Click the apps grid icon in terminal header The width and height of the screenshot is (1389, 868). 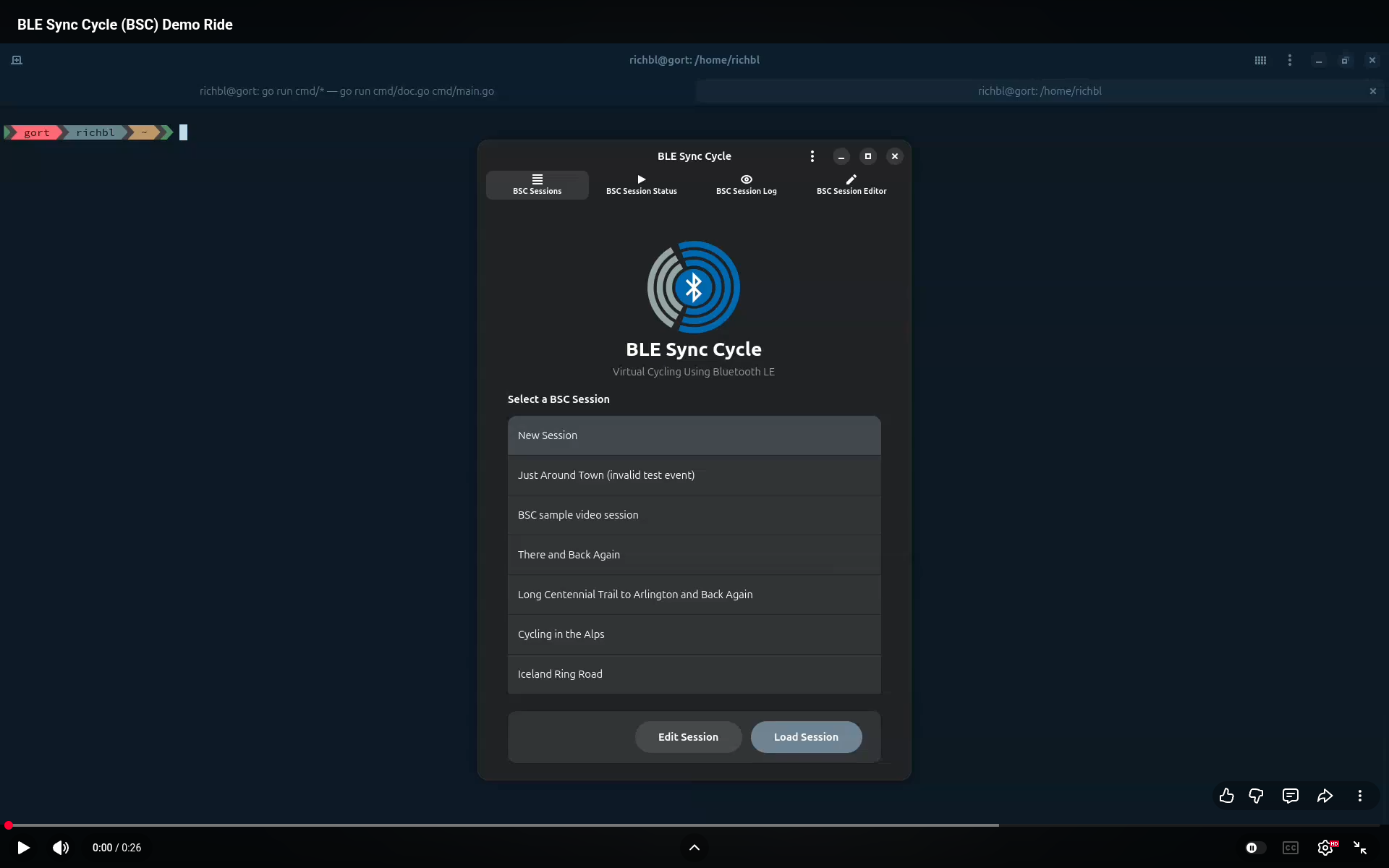click(1260, 60)
